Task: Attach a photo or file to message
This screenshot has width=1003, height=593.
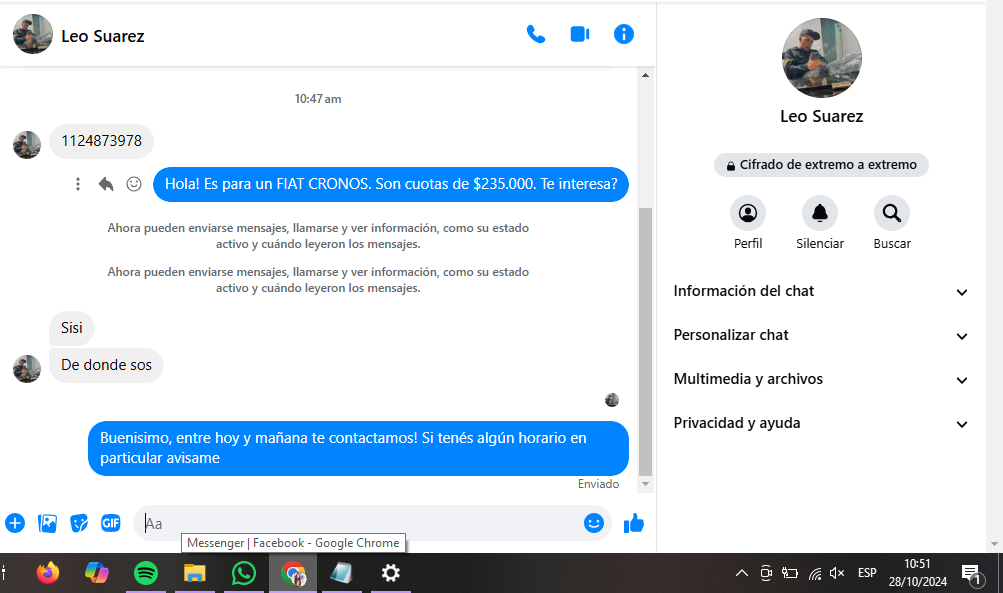Action: (x=47, y=523)
